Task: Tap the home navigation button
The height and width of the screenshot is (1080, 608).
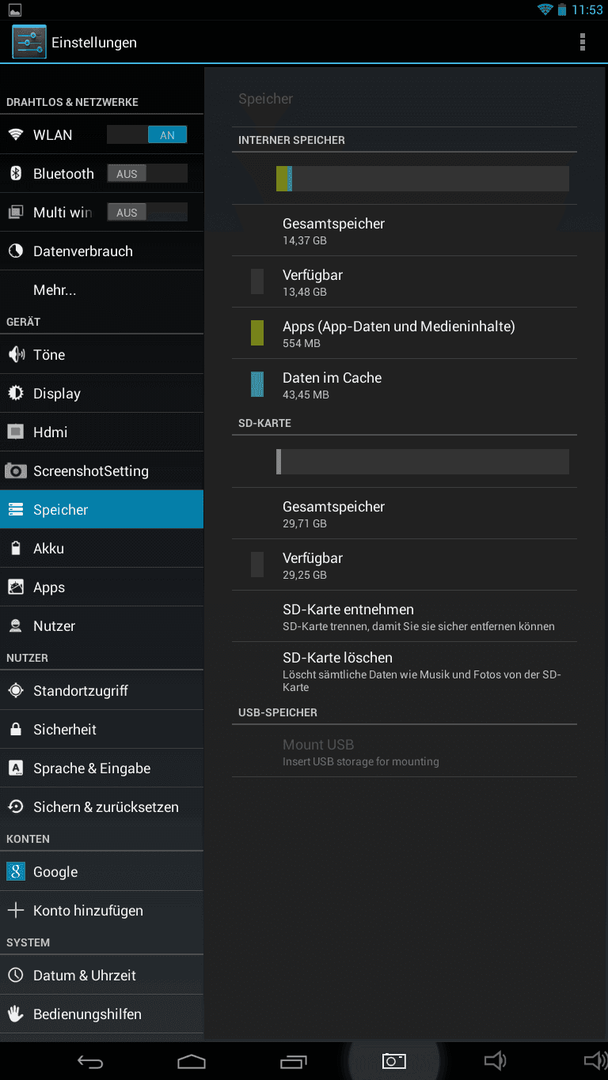Action: click(191, 1061)
